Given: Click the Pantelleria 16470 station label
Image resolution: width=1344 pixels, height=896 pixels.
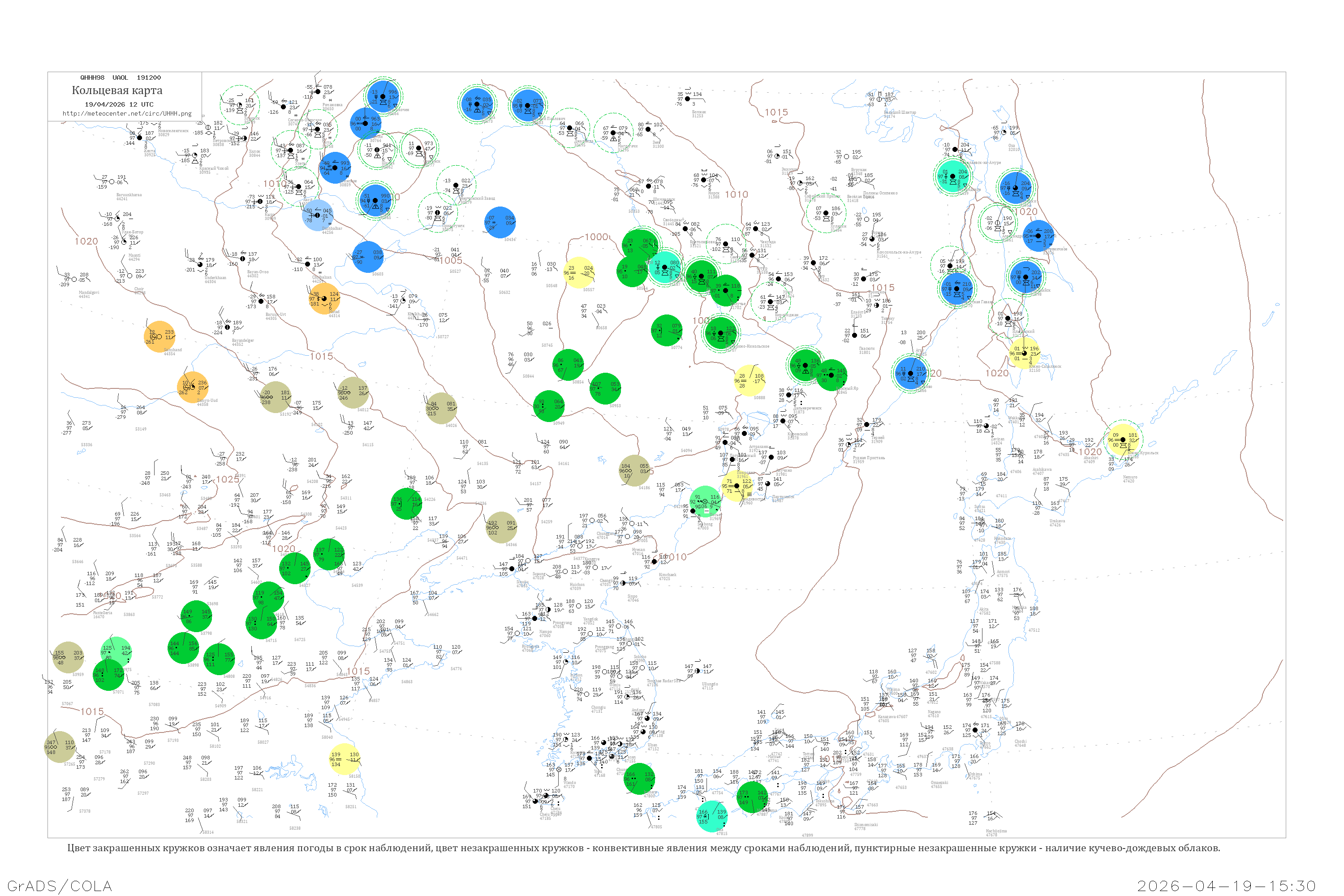Looking at the screenshot, I should (103, 614).
